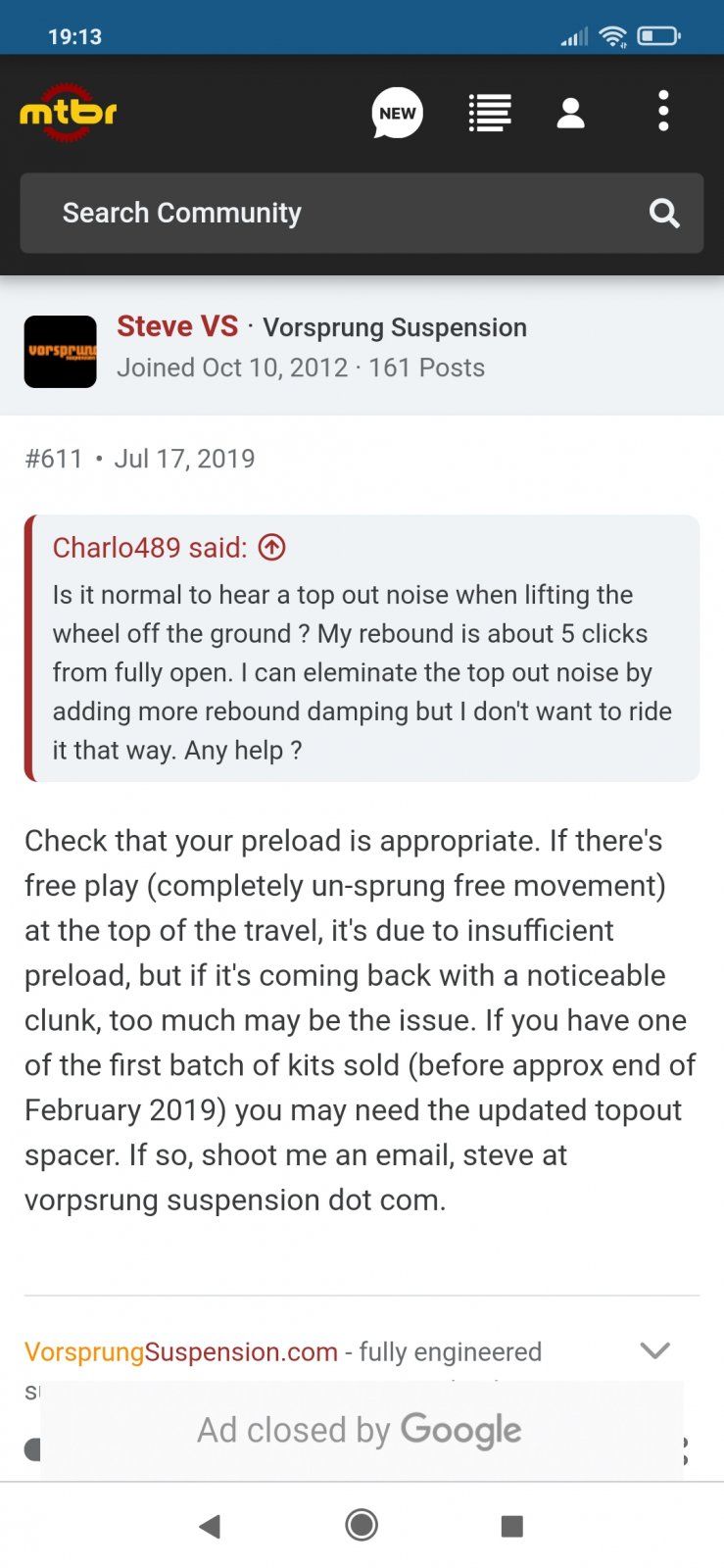Tap the Android back button

pos(209,1526)
